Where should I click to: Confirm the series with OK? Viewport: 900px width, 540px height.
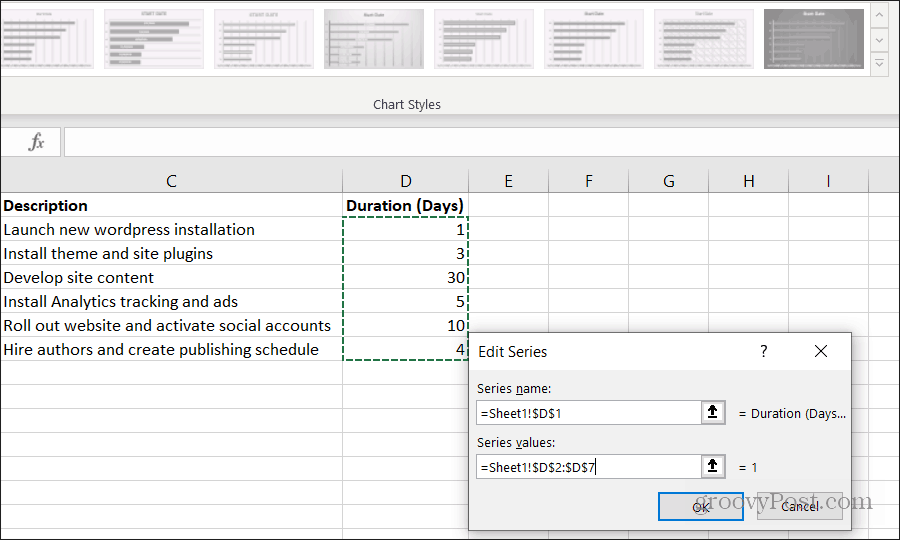pos(701,507)
